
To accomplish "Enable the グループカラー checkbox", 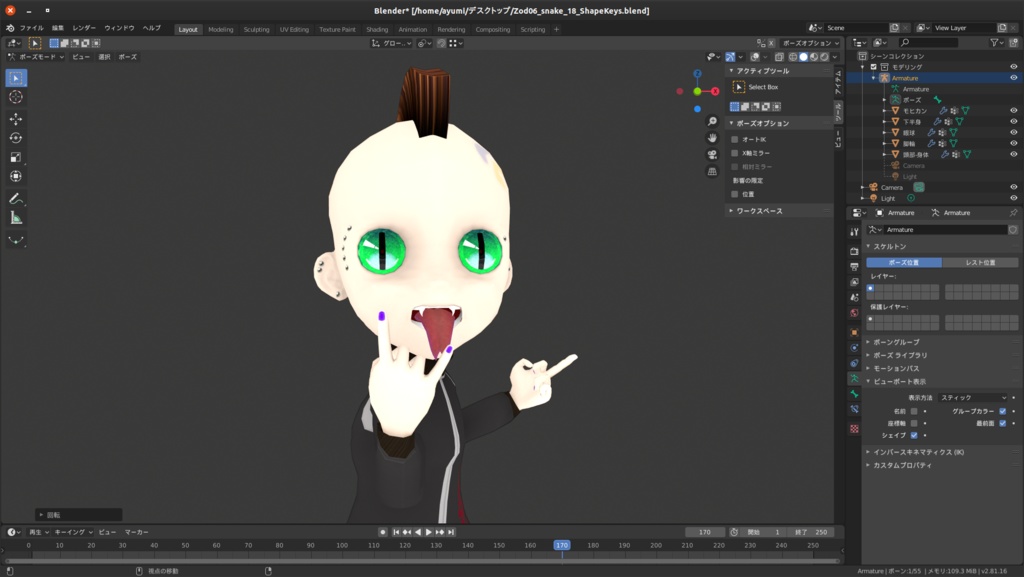I will coord(1001,412).
